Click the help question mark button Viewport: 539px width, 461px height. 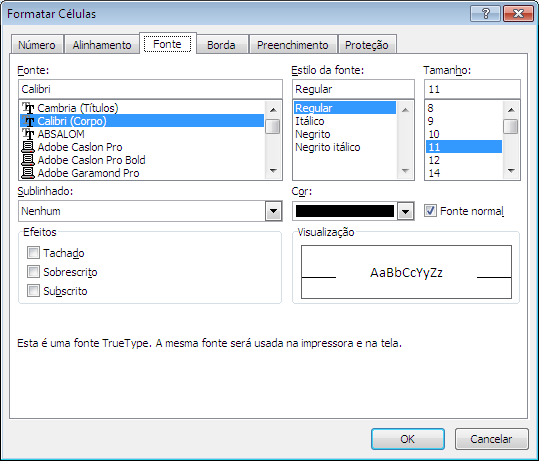485,13
